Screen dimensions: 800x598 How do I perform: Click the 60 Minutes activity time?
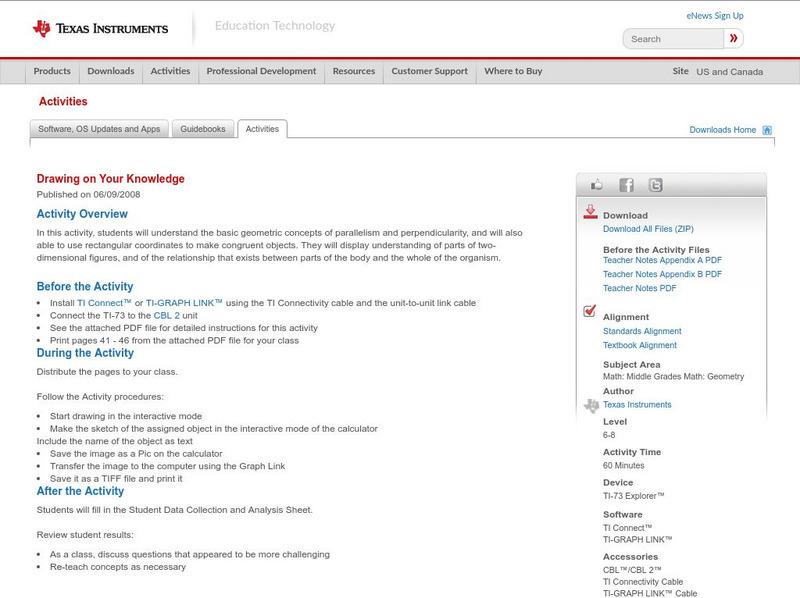click(623, 465)
